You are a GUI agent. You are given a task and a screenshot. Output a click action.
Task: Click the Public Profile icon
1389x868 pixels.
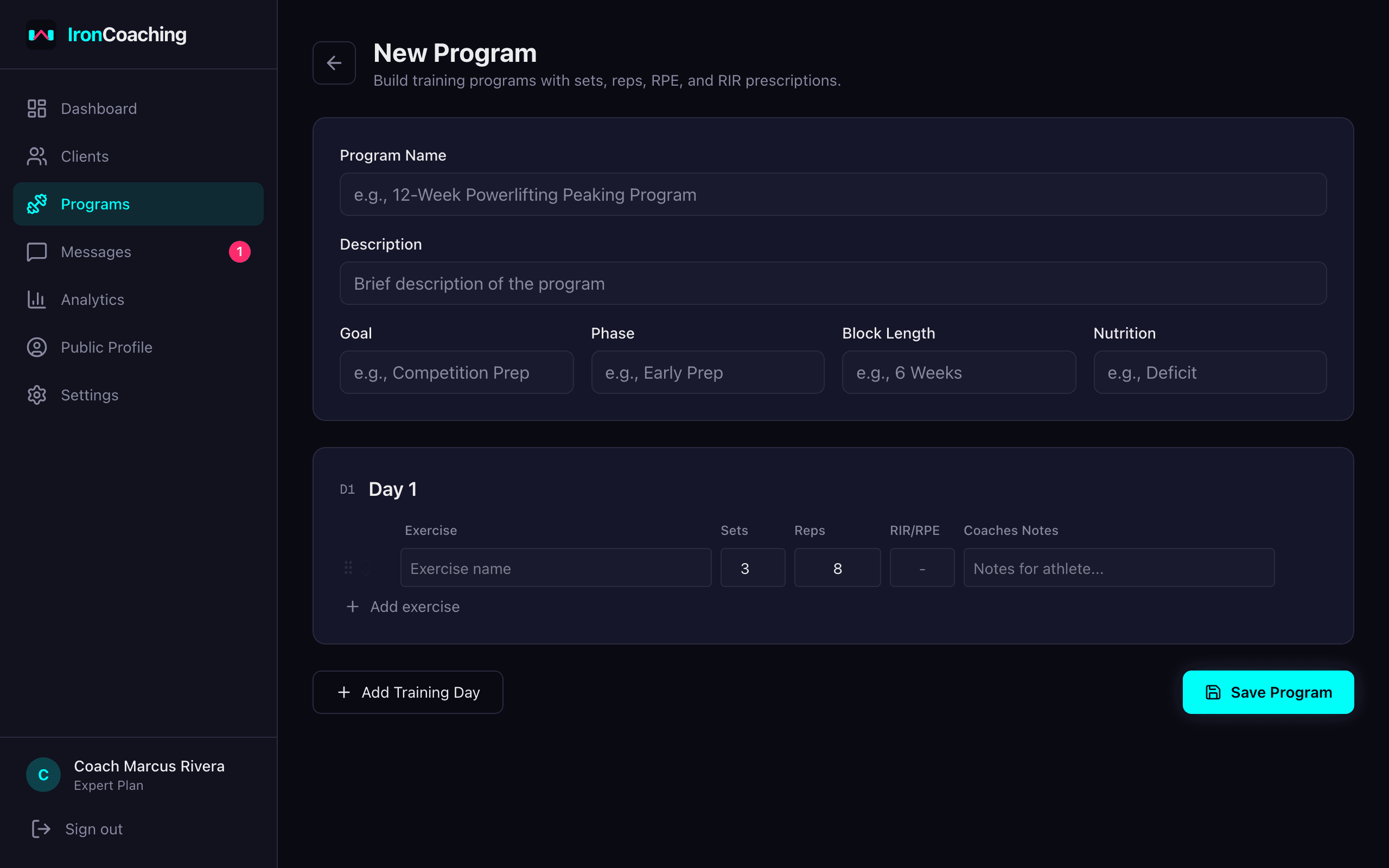coord(37,347)
